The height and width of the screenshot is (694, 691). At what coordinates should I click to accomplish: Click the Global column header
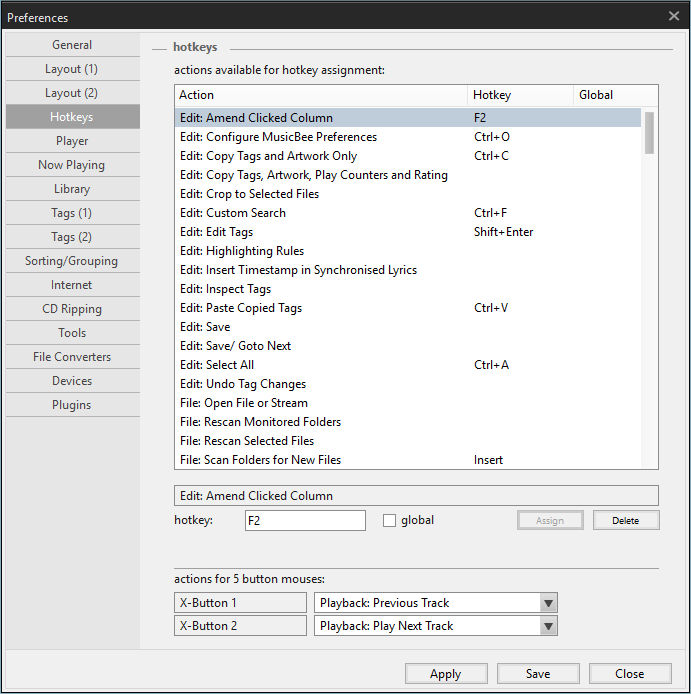616,95
